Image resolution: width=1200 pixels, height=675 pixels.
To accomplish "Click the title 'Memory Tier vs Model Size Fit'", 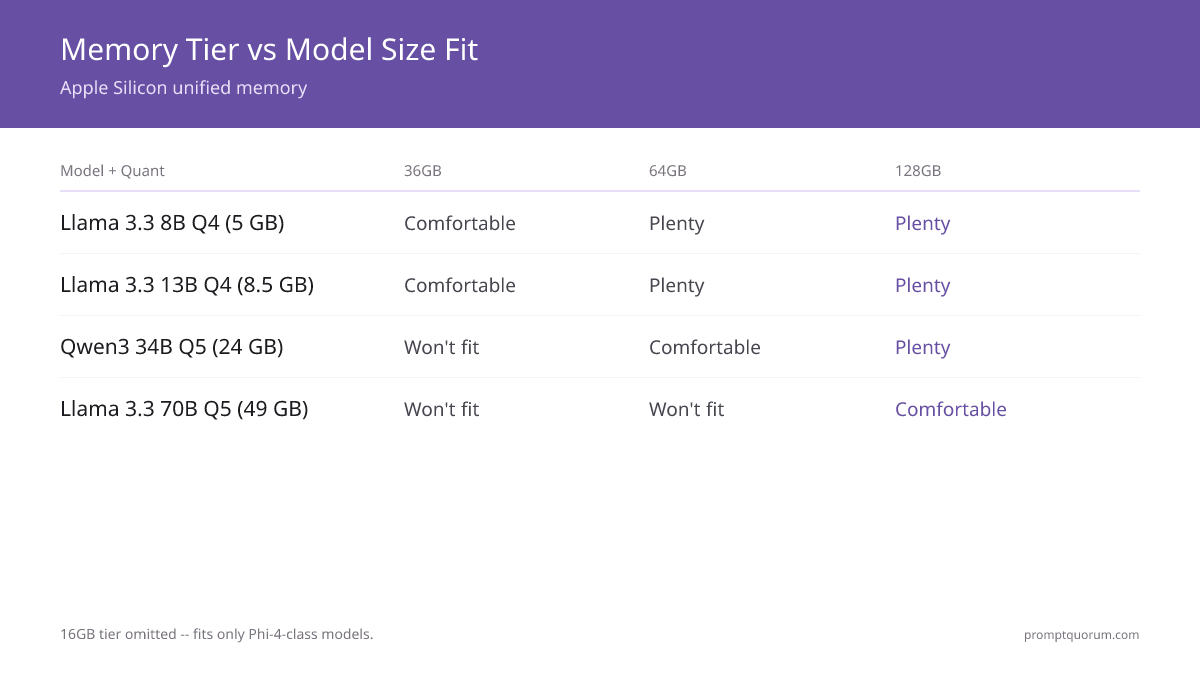I will 269,49.
